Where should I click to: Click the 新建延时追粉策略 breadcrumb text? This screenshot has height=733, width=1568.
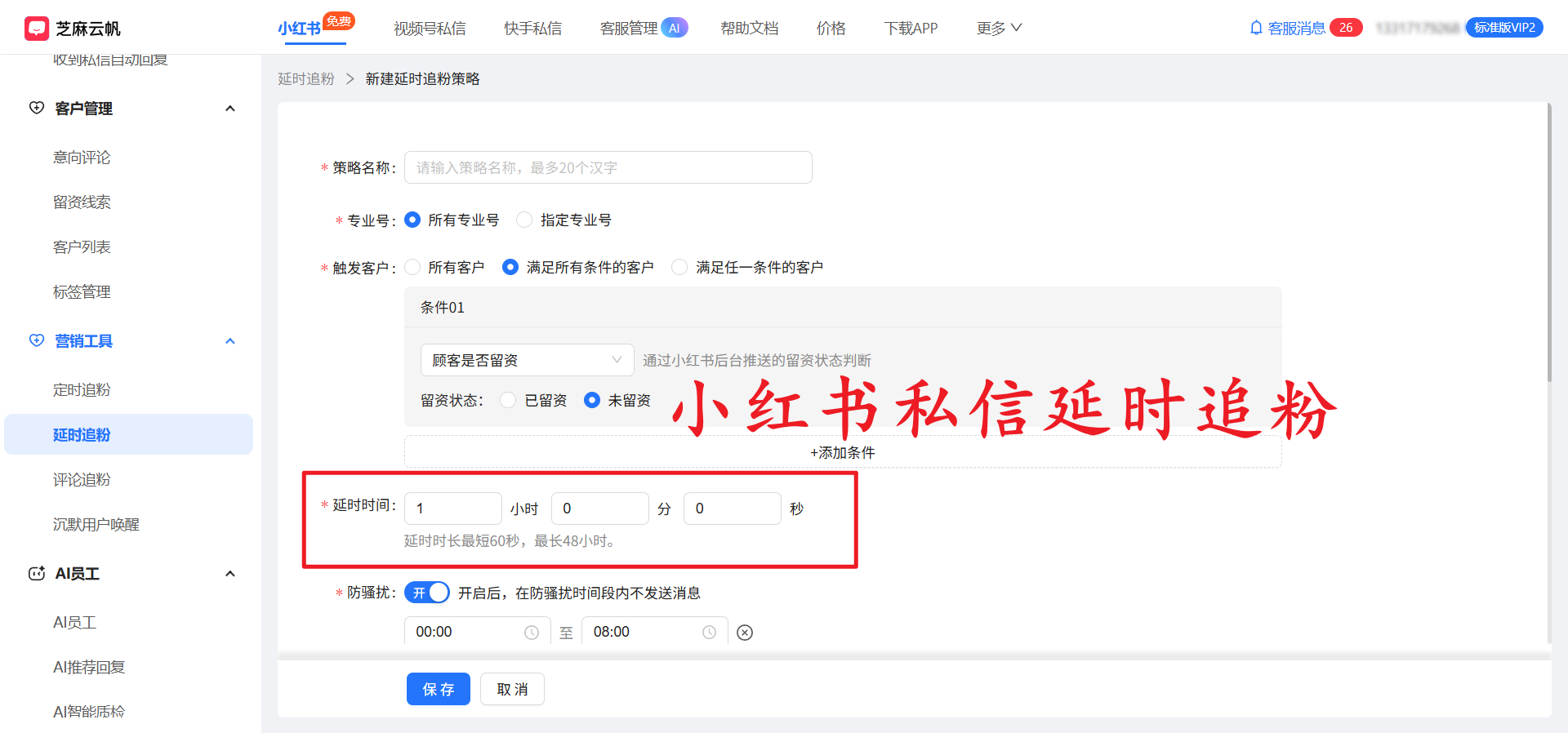click(x=422, y=78)
